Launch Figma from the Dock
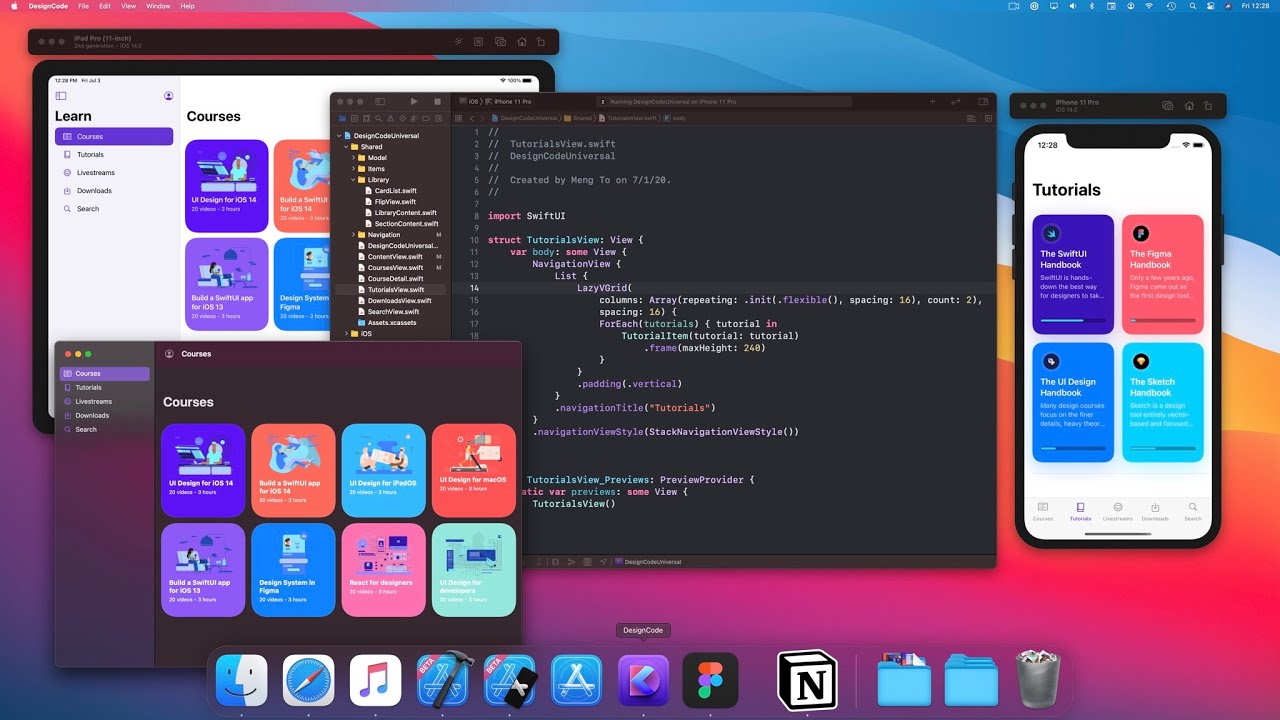1280x720 pixels. (x=710, y=680)
